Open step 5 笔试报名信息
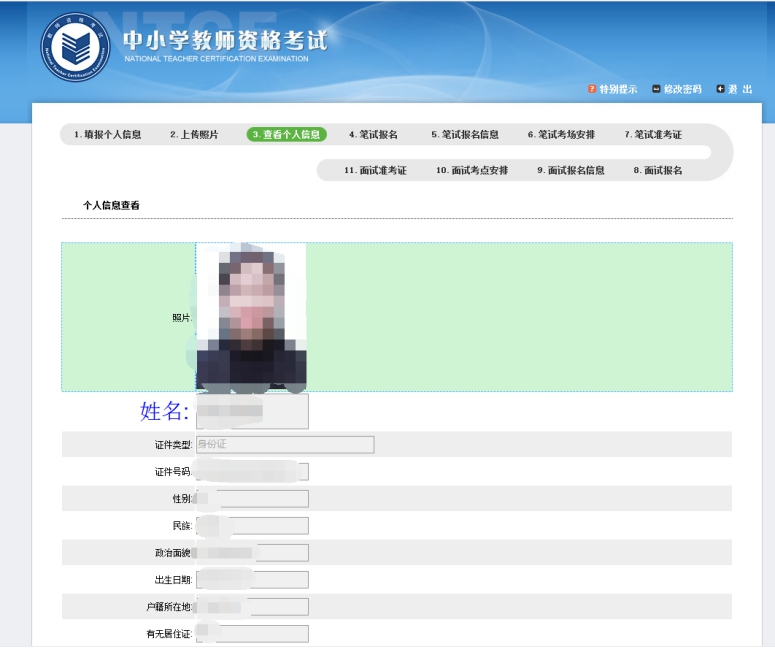This screenshot has width=775, height=652. (465, 134)
